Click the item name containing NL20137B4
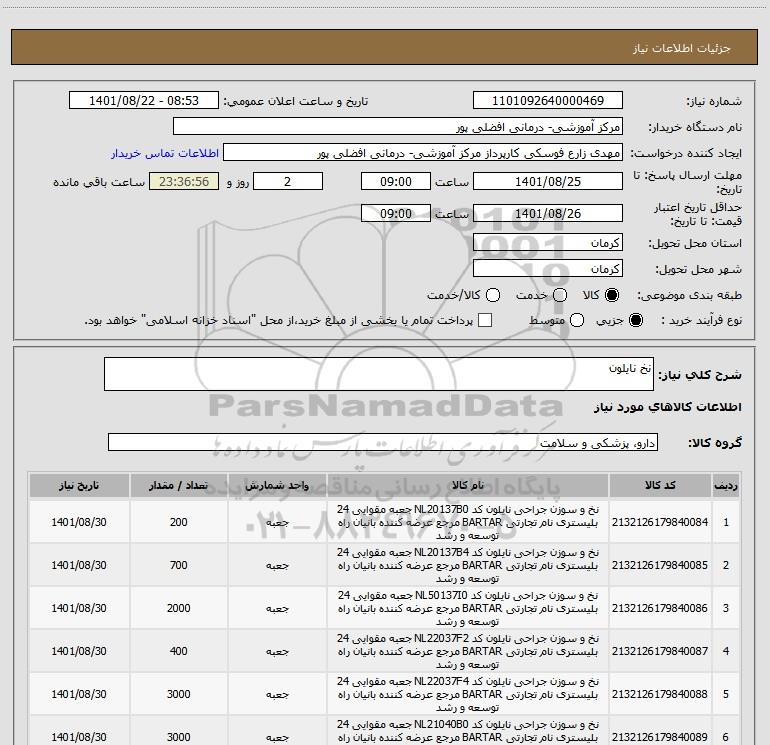 (468, 565)
